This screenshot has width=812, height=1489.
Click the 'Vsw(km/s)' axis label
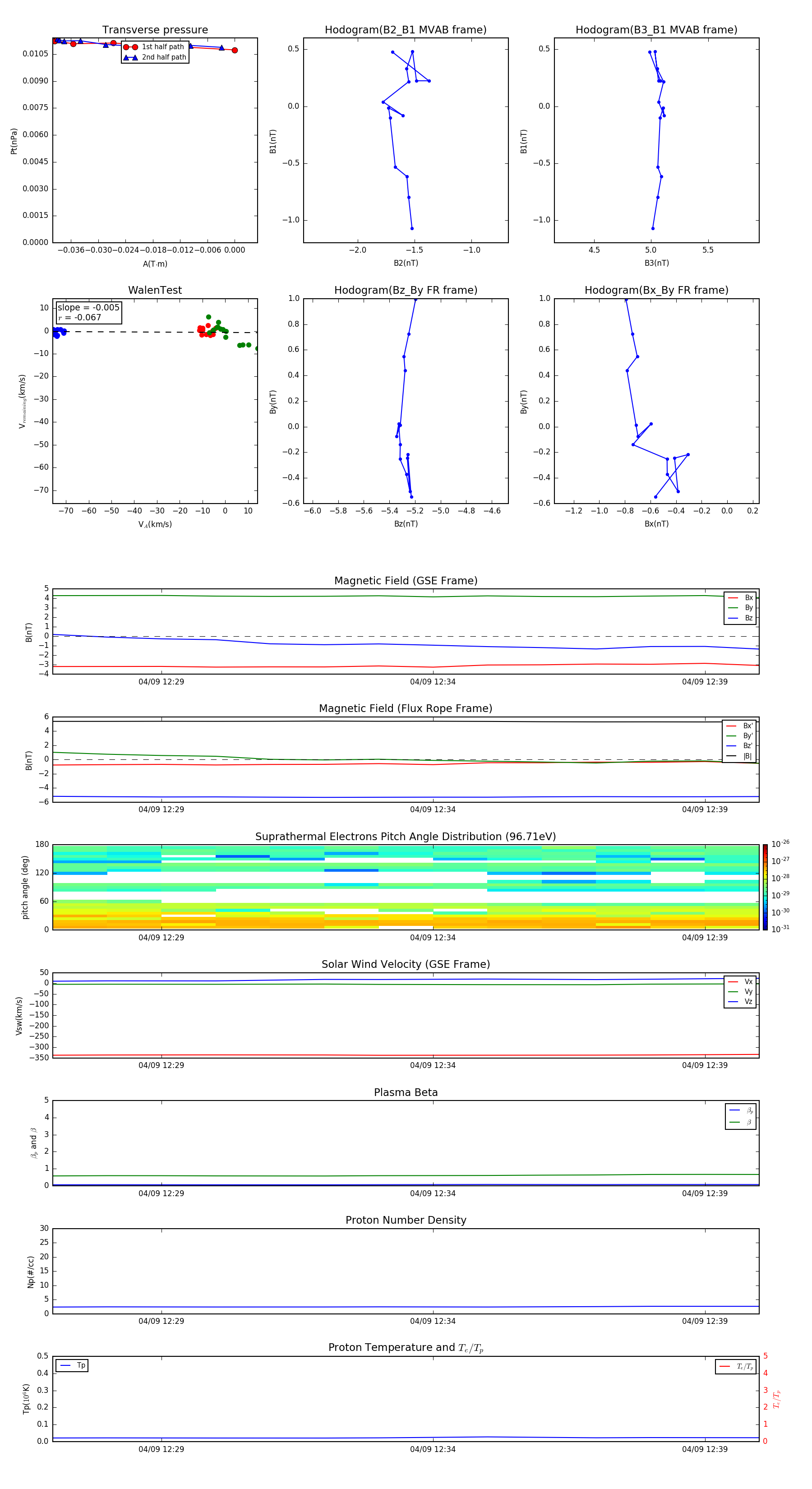tap(19, 1016)
